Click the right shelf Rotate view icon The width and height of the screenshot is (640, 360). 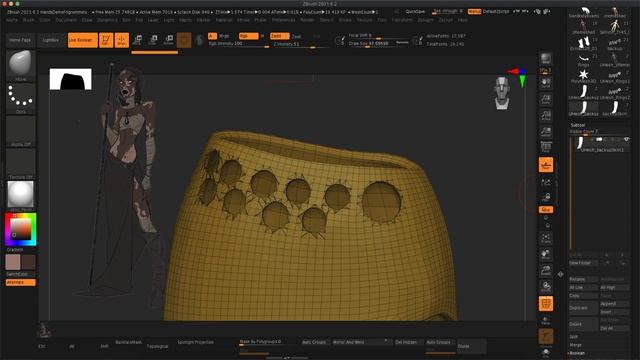tap(546, 287)
